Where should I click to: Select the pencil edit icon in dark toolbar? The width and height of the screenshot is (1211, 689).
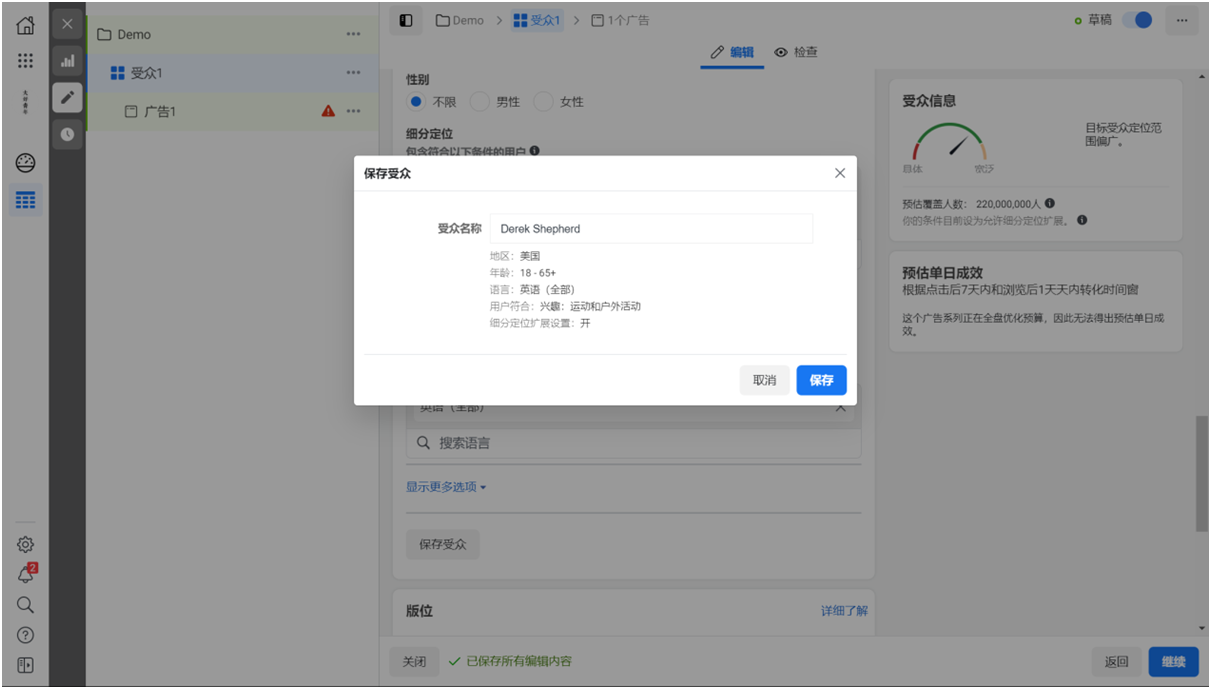pyautogui.click(x=67, y=97)
